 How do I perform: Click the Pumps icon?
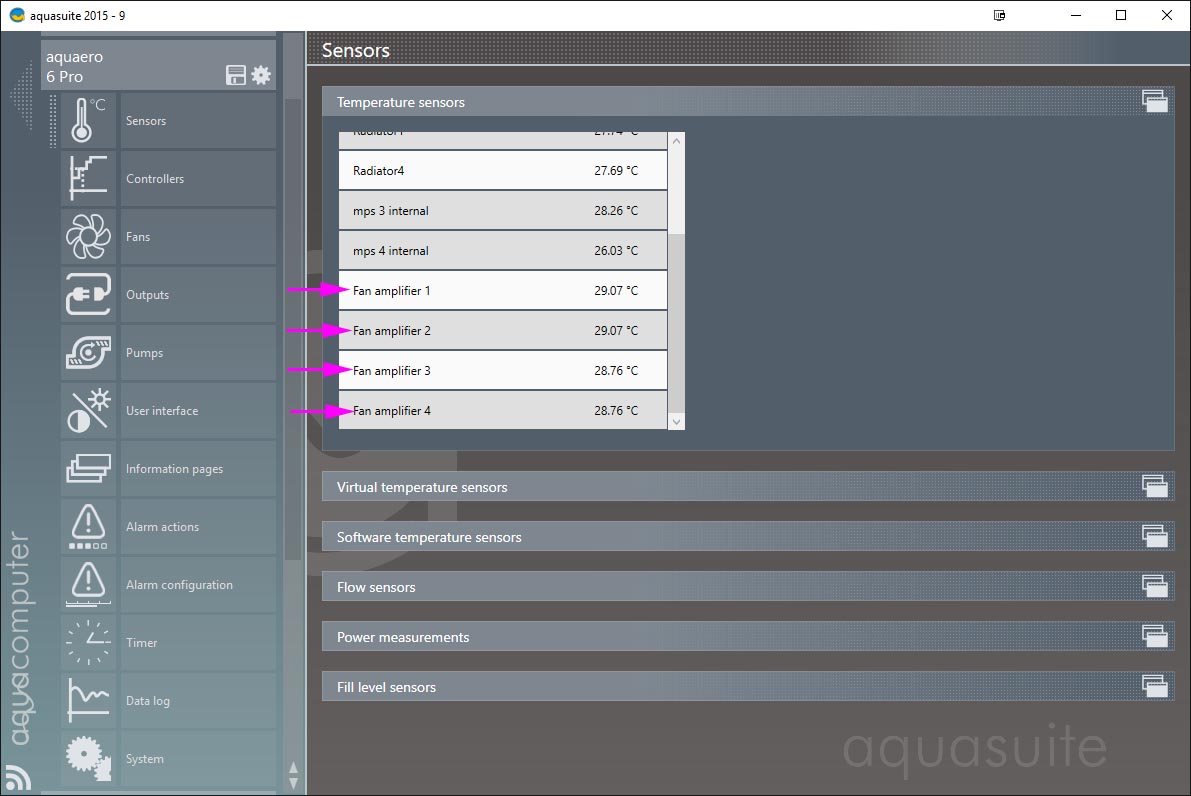point(88,353)
